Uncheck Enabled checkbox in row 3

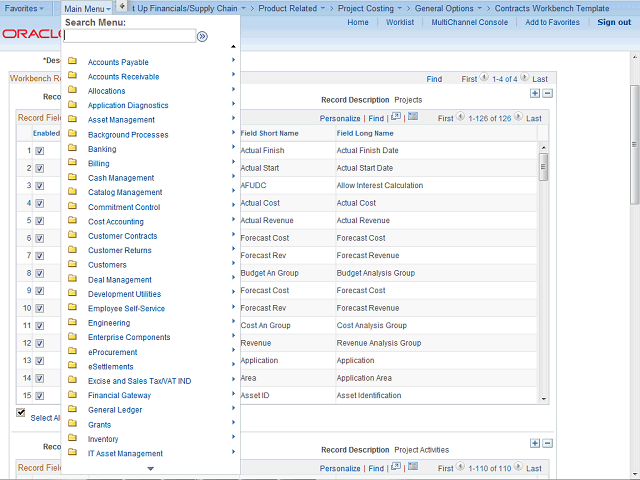tap(40, 186)
